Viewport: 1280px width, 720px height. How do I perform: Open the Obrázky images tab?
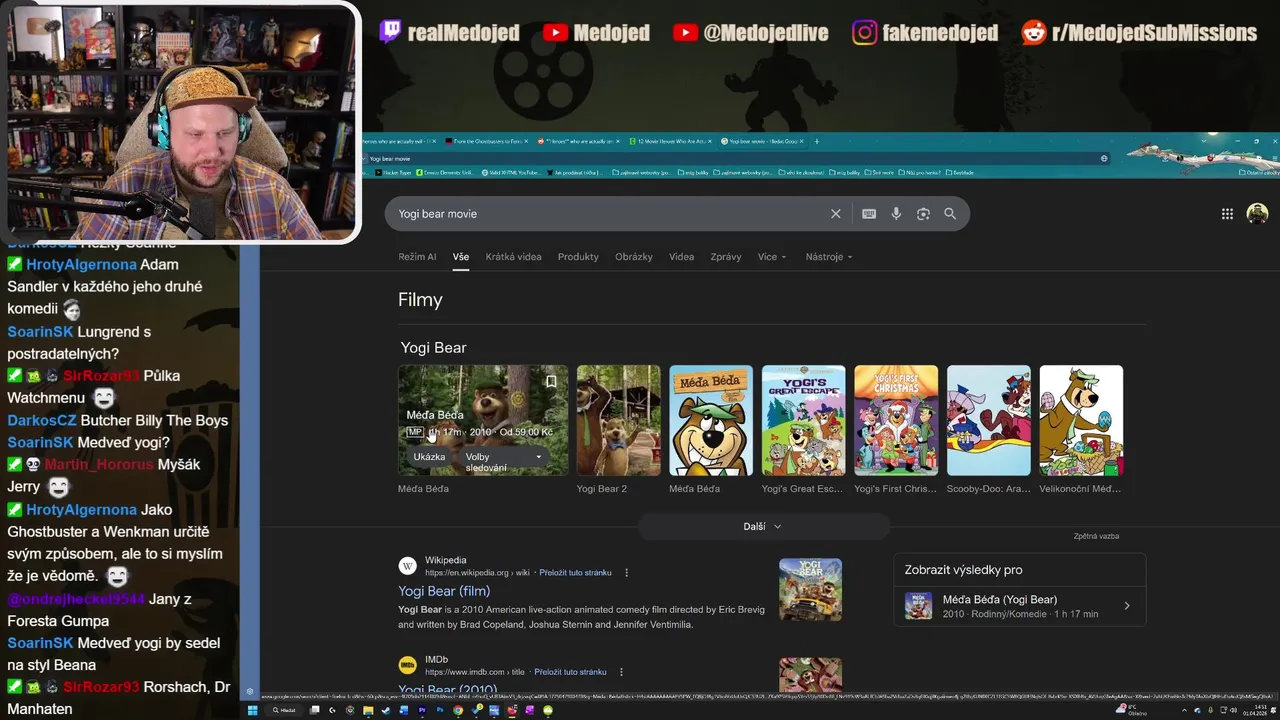point(634,257)
